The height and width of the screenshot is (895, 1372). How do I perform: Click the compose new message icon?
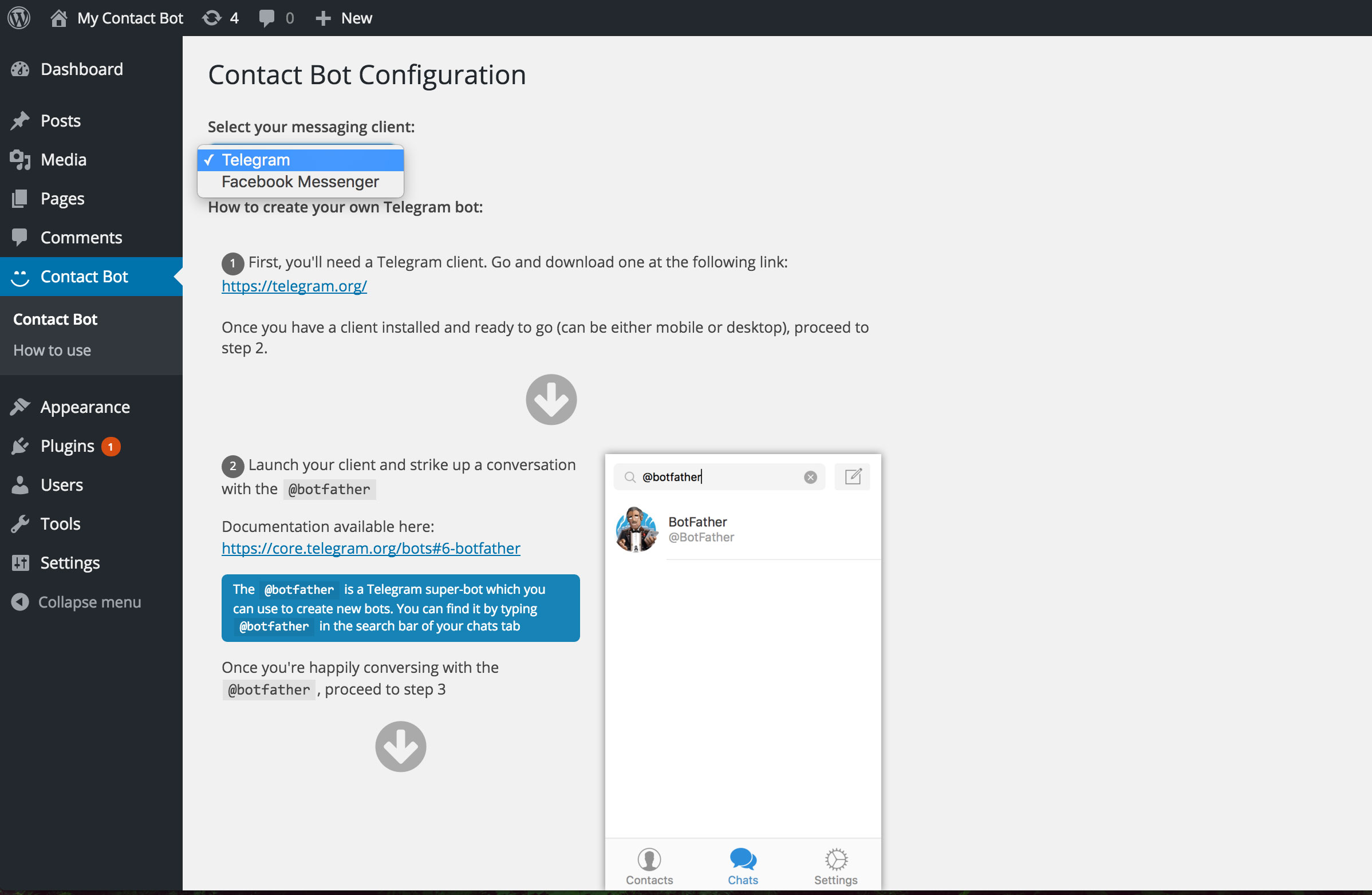point(852,476)
